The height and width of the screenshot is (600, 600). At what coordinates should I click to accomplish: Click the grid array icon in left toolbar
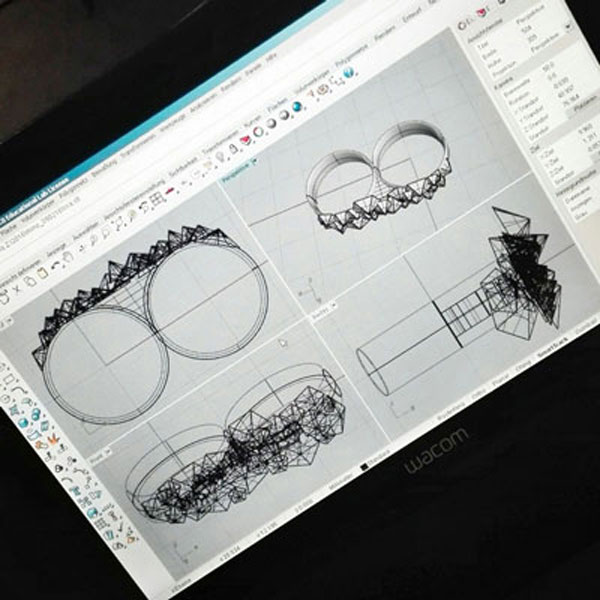(100, 523)
